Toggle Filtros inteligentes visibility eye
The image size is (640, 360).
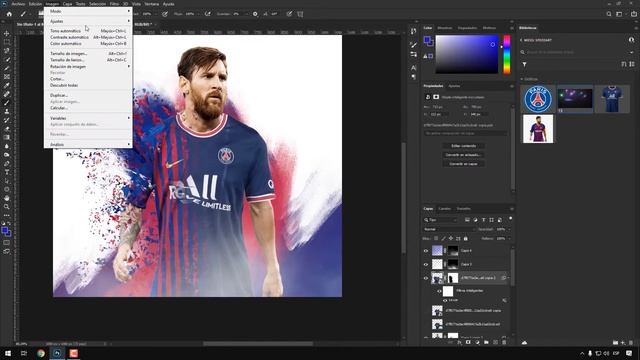439,291
